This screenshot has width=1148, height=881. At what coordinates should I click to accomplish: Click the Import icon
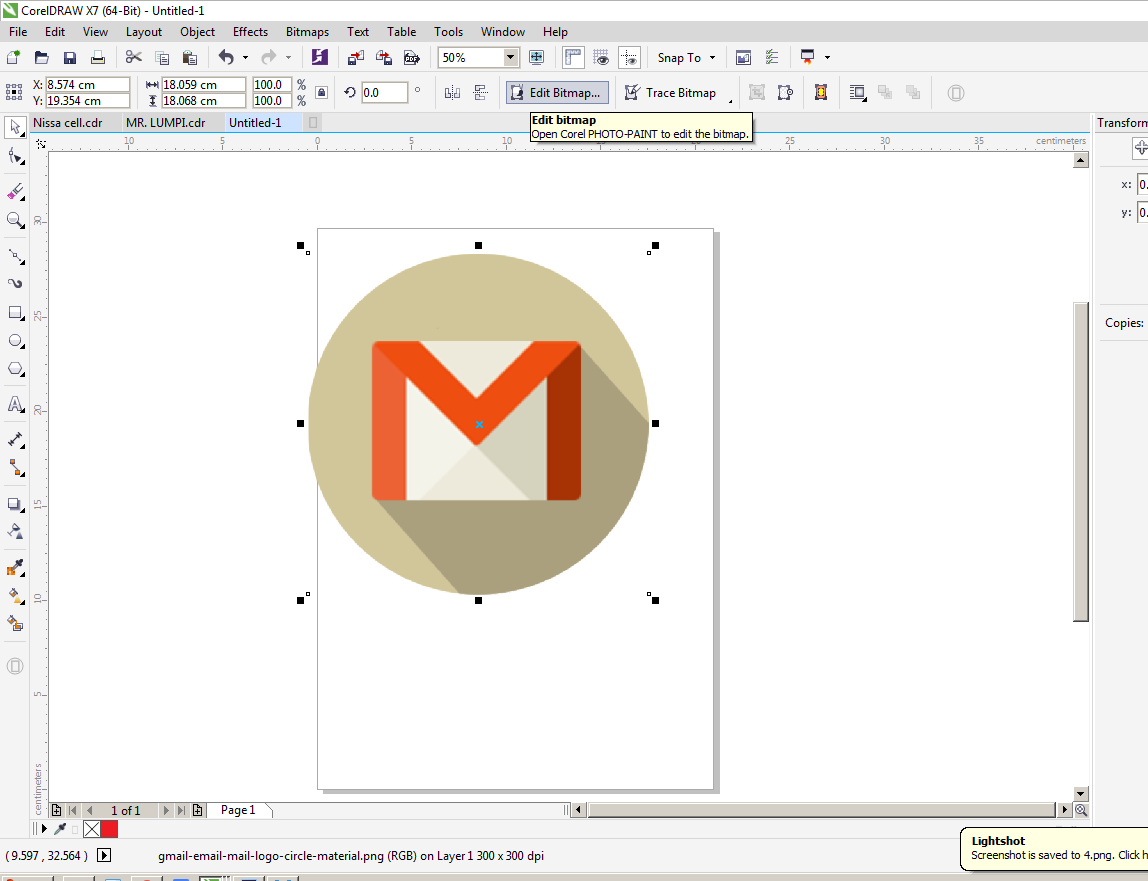[x=356, y=57]
